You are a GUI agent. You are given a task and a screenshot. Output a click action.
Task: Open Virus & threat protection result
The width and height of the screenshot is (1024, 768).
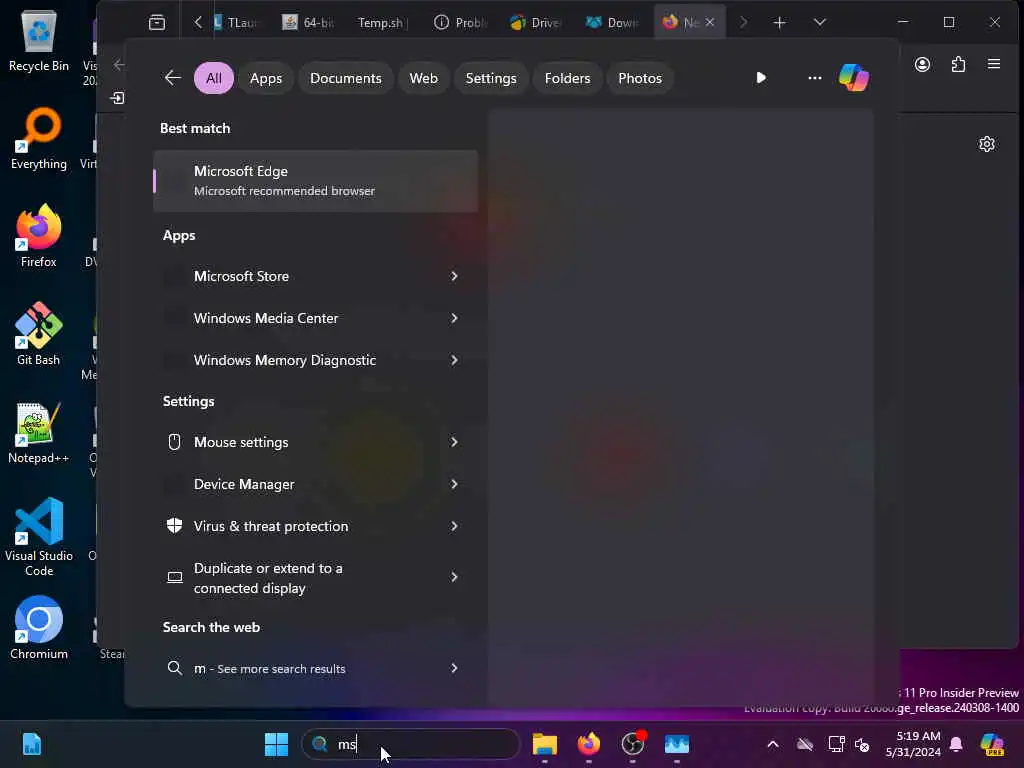click(315, 526)
